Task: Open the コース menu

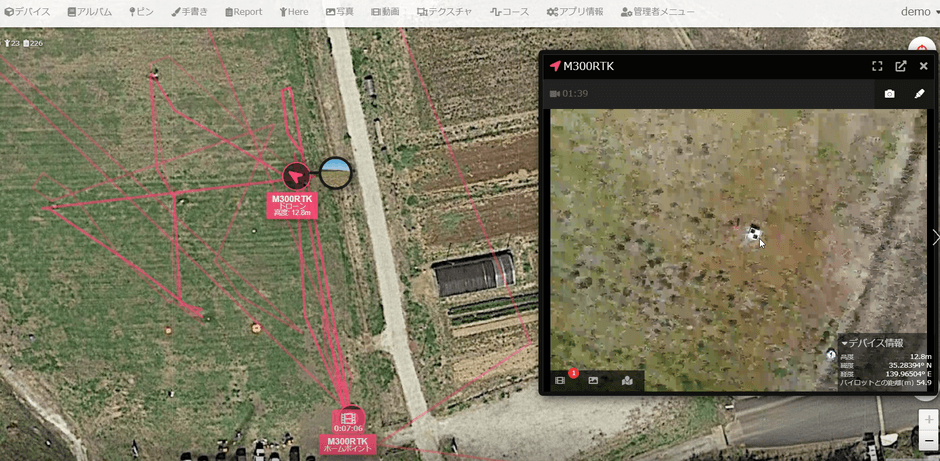Action: coord(509,11)
